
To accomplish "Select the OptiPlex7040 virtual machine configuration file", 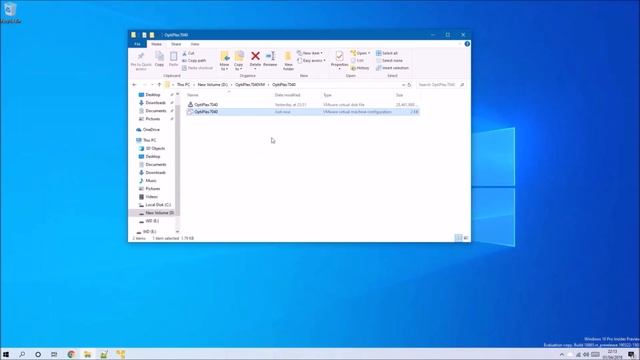I will click(x=302, y=111).
